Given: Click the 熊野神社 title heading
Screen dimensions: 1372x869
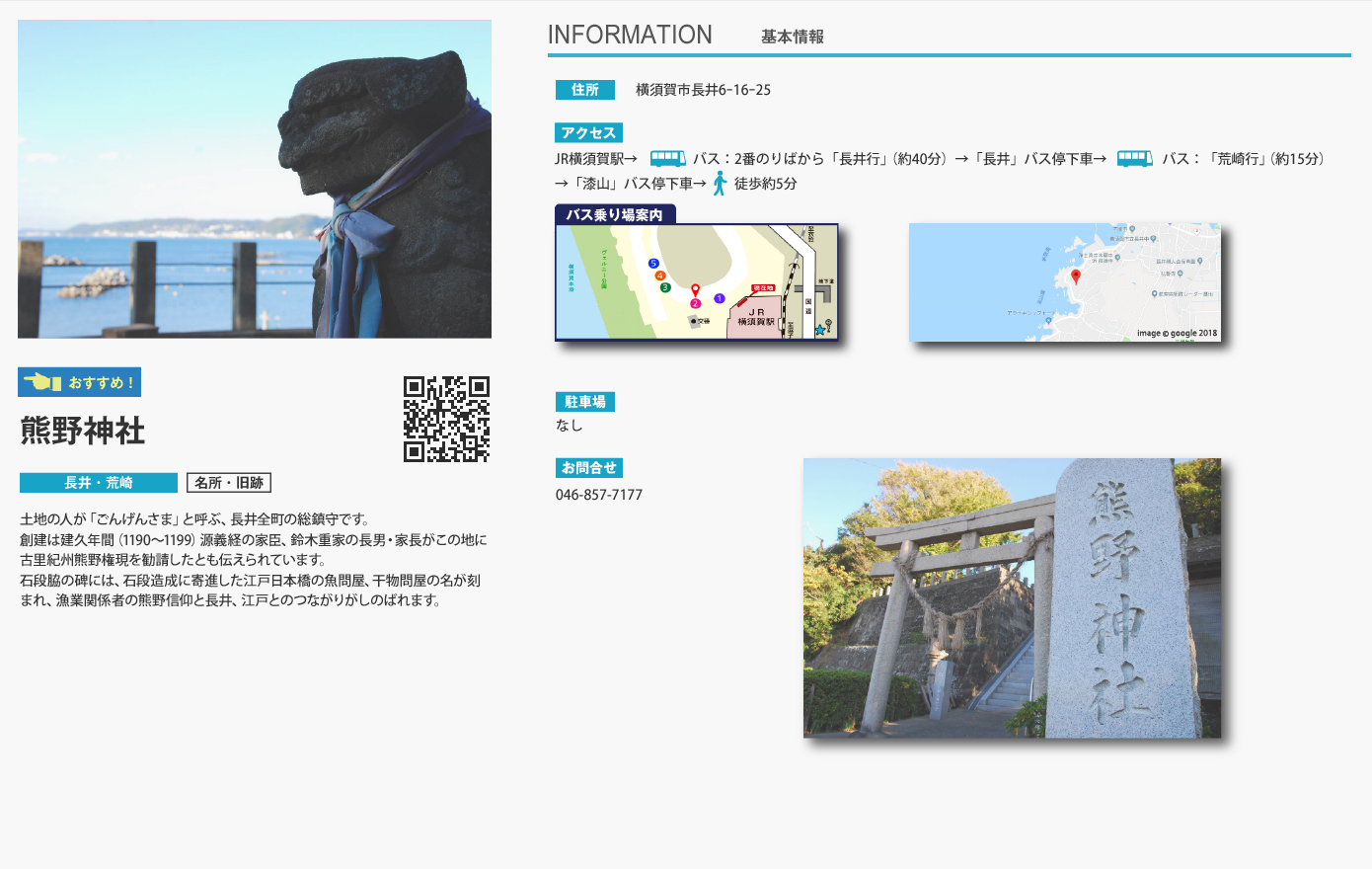Looking at the screenshot, I should click(x=83, y=431).
